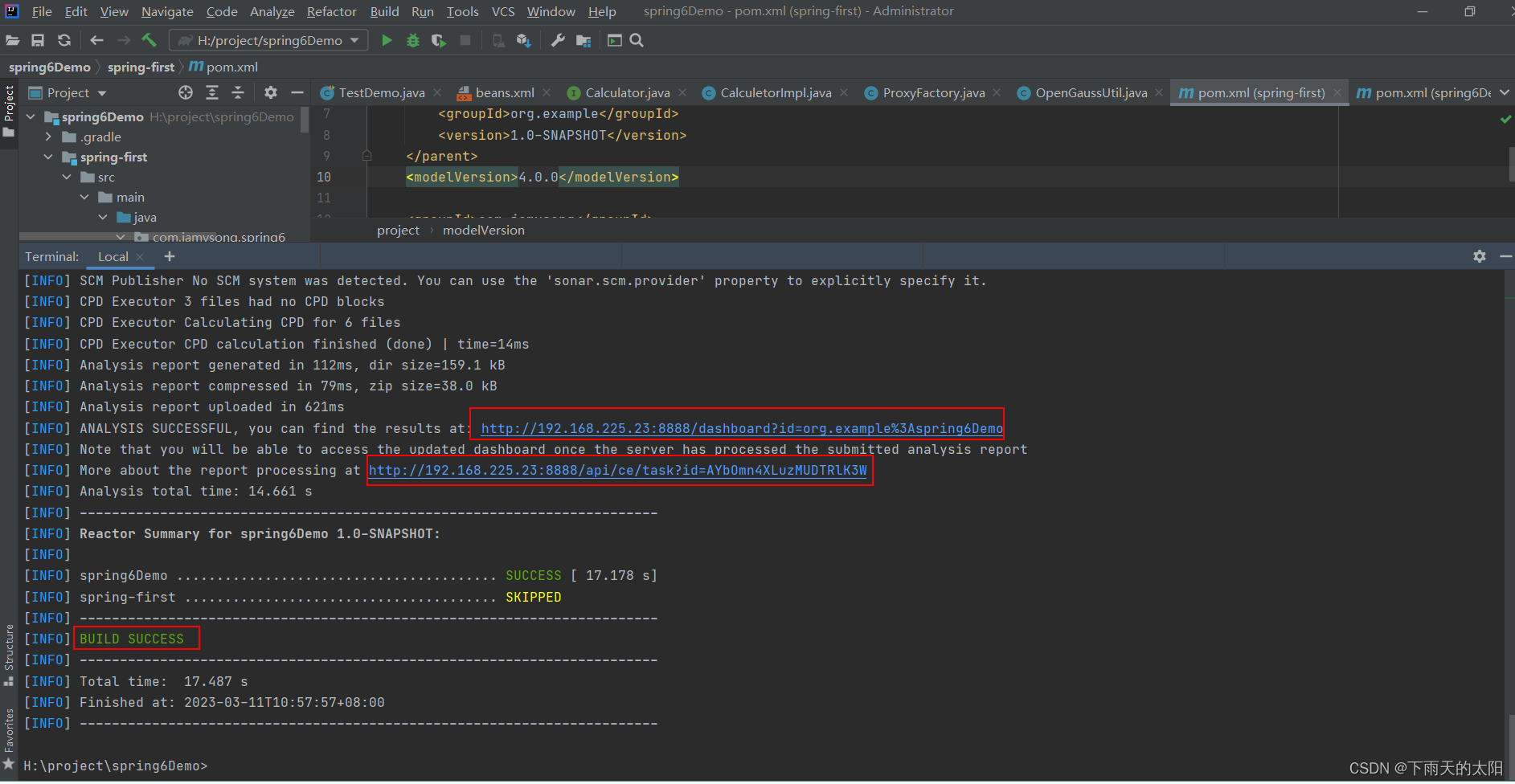Go back with the left arrow
Viewport: 1515px width, 784px height.
(x=96, y=40)
